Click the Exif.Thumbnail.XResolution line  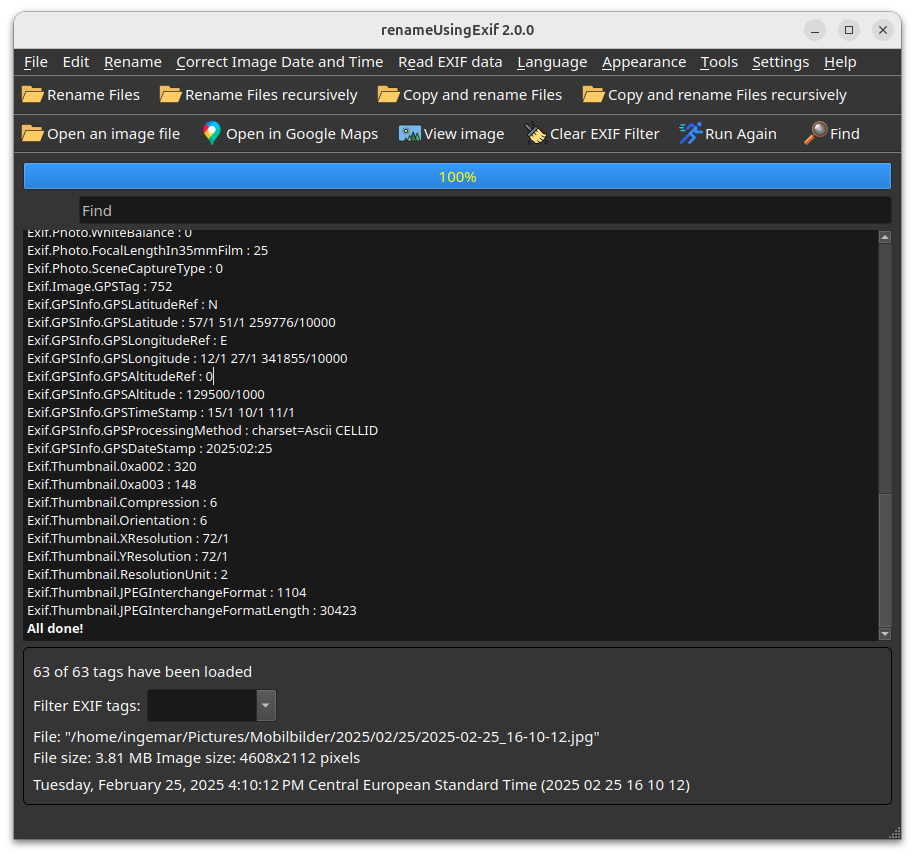point(128,539)
